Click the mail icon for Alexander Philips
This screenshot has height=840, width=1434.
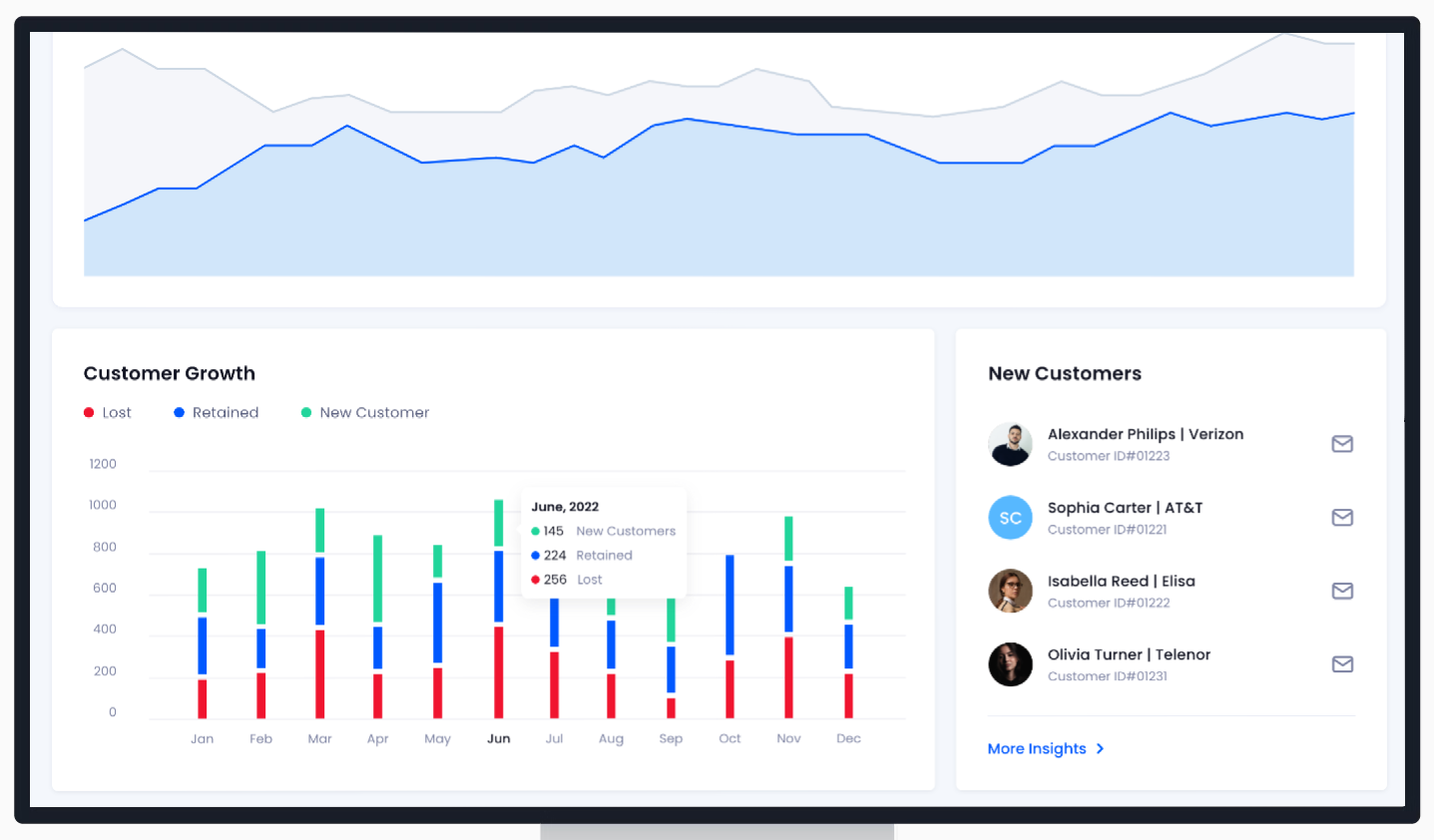1342,444
